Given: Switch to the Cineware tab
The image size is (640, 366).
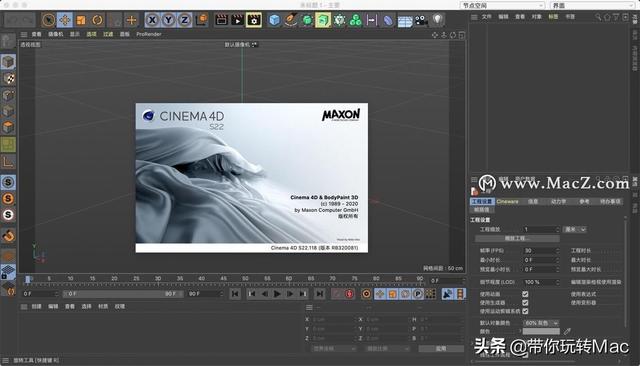Looking at the screenshot, I should pos(507,202).
